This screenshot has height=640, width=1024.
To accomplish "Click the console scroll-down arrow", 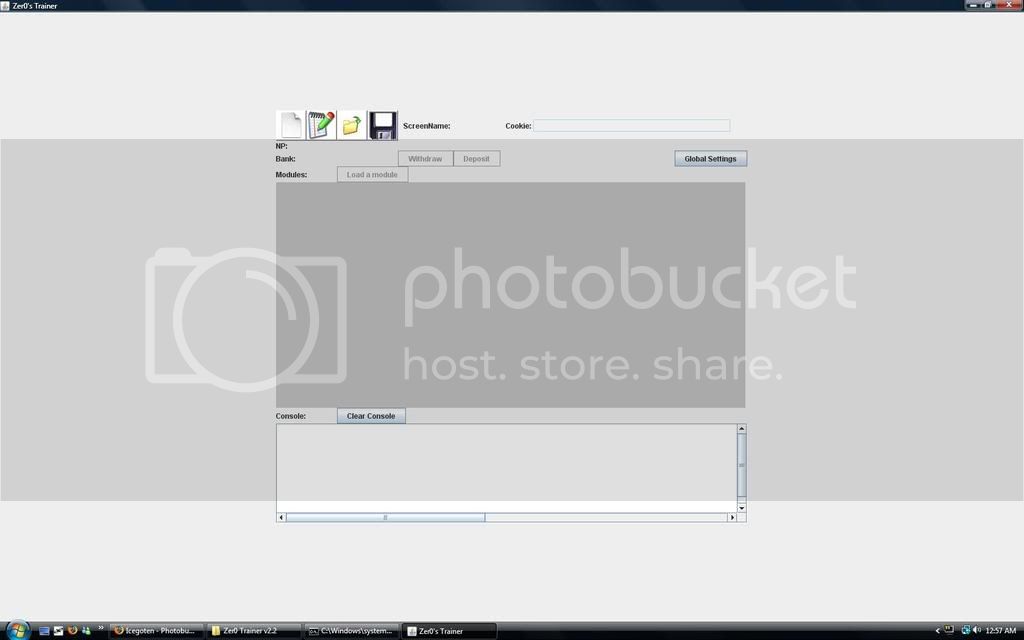I will coord(741,508).
